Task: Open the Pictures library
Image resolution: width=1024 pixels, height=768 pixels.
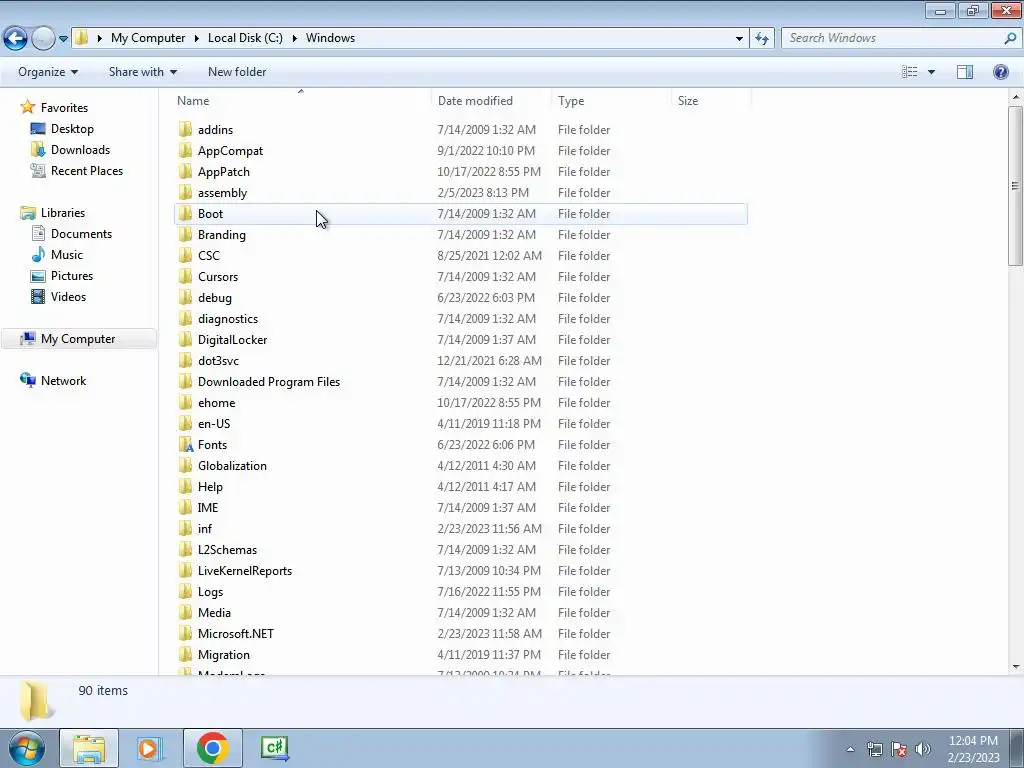Action: (x=72, y=276)
